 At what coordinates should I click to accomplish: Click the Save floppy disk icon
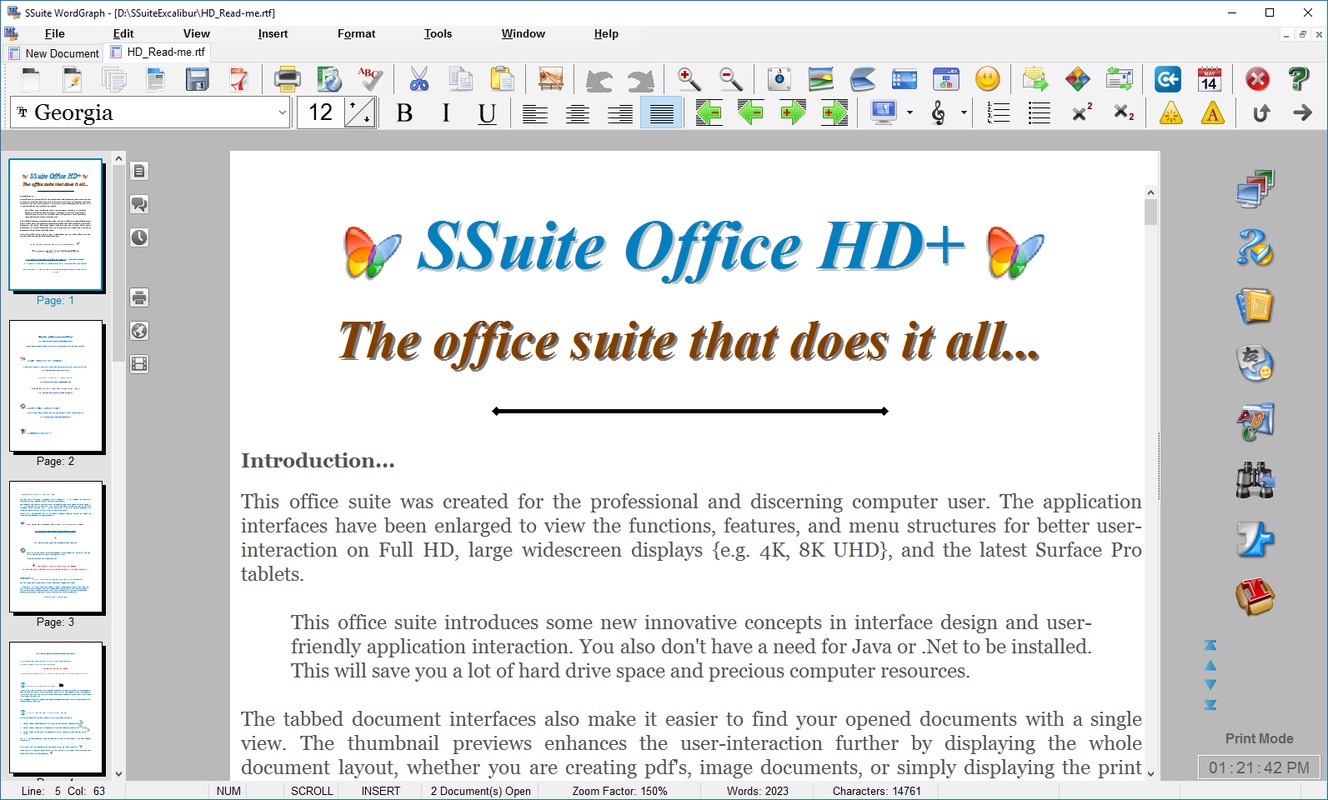(x=197, y=79)
